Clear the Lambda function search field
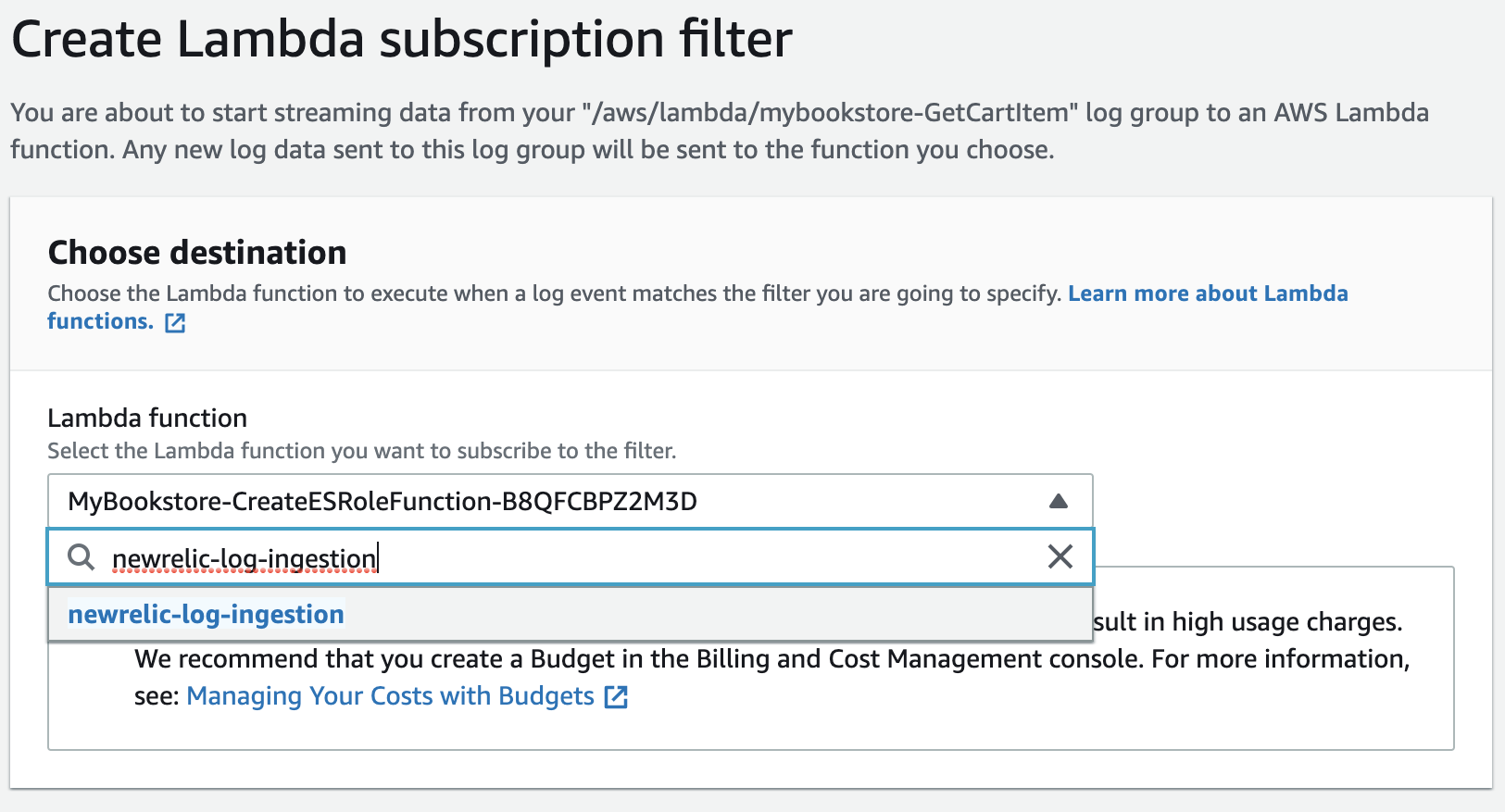Image resolution: width=1505 pixels, height=812 pixels. [x=1060, y=556]
